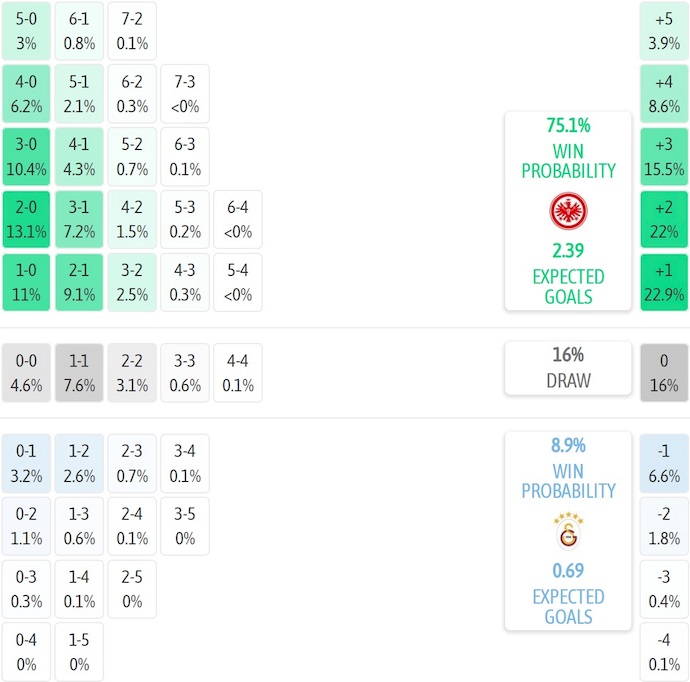
Task: Choose the 3-0 score box
Action: [x=26, y=156]
